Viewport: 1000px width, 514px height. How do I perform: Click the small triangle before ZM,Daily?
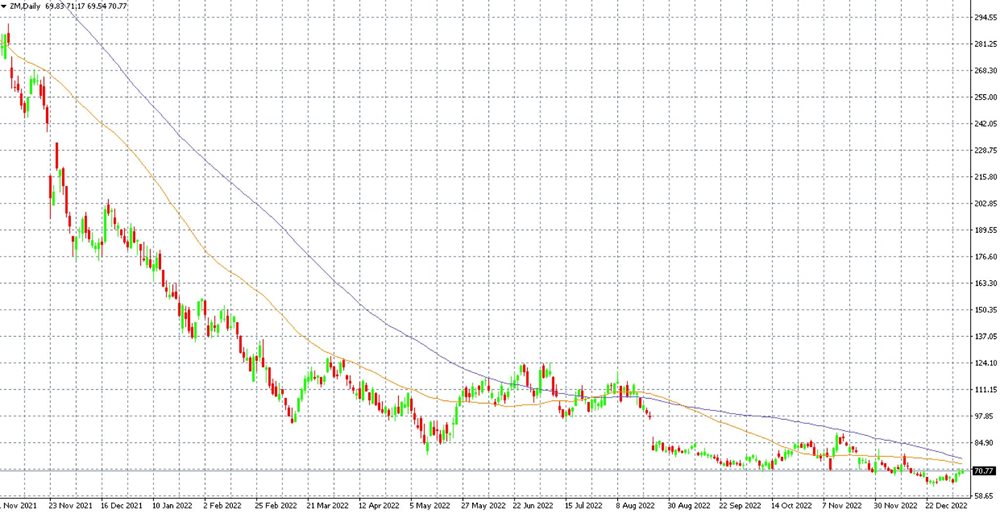click(x=4, y=5)
